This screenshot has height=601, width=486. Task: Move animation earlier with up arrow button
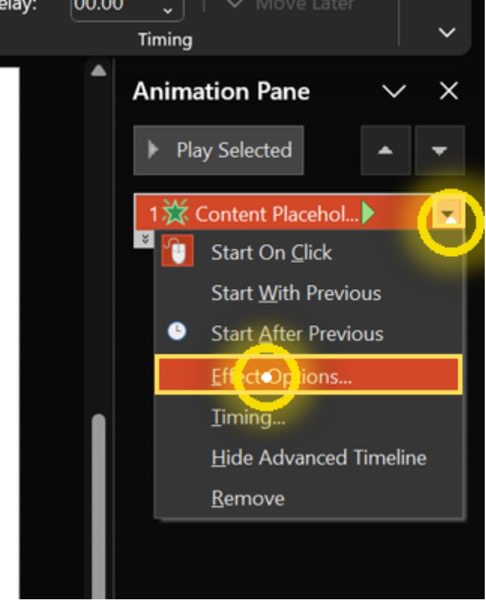click(386, 151)
